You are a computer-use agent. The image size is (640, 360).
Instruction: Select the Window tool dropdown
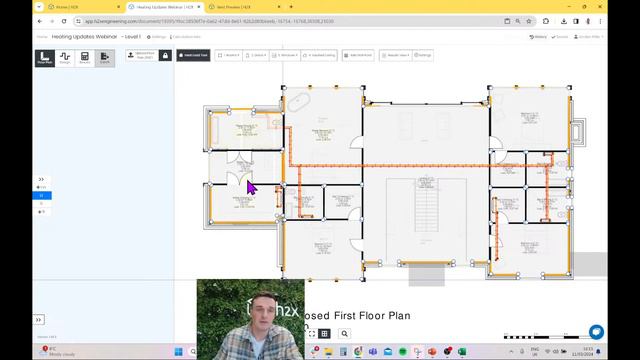click(x=285, y=55)
